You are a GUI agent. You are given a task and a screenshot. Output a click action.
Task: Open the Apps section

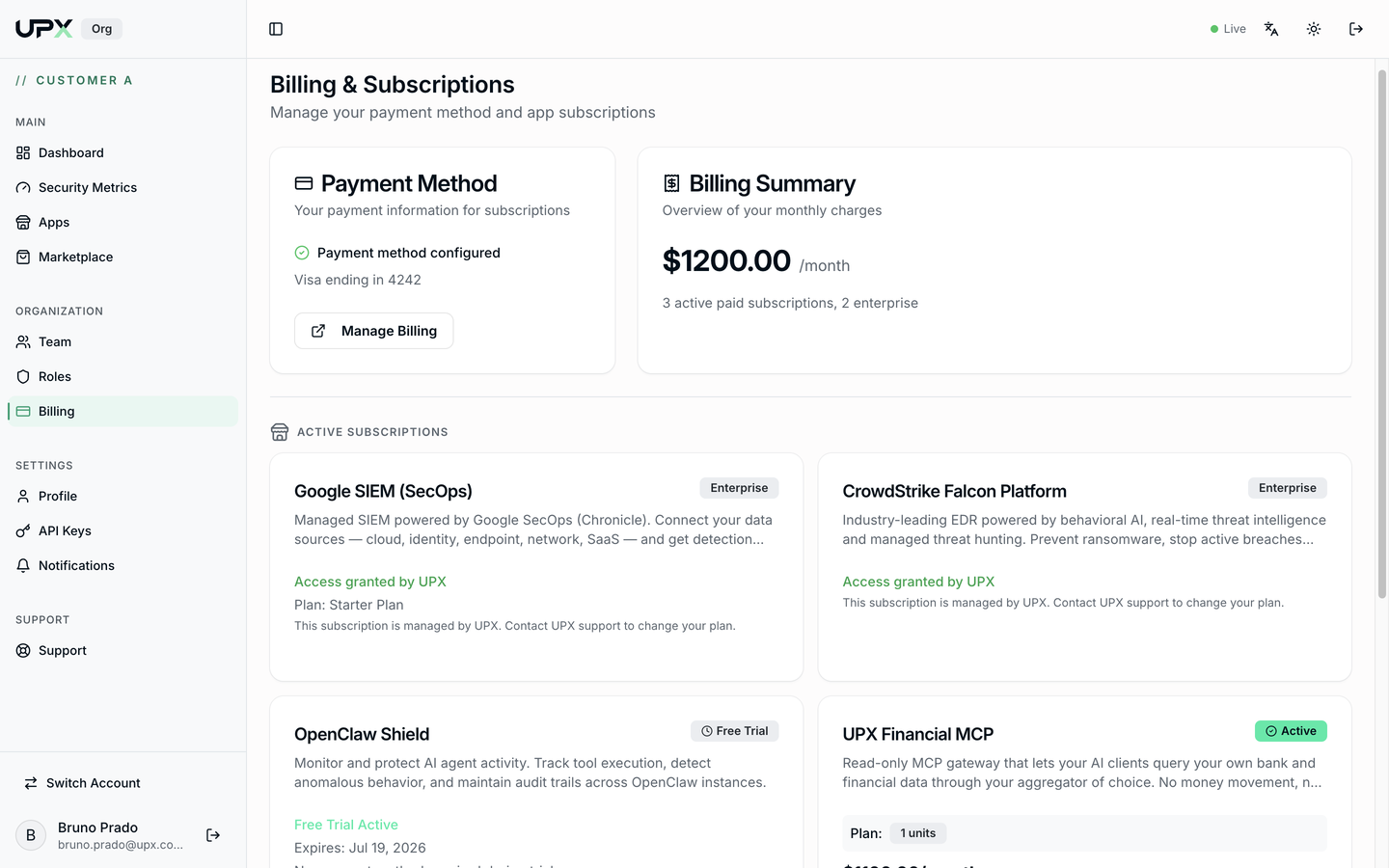(x=123, y=222)
